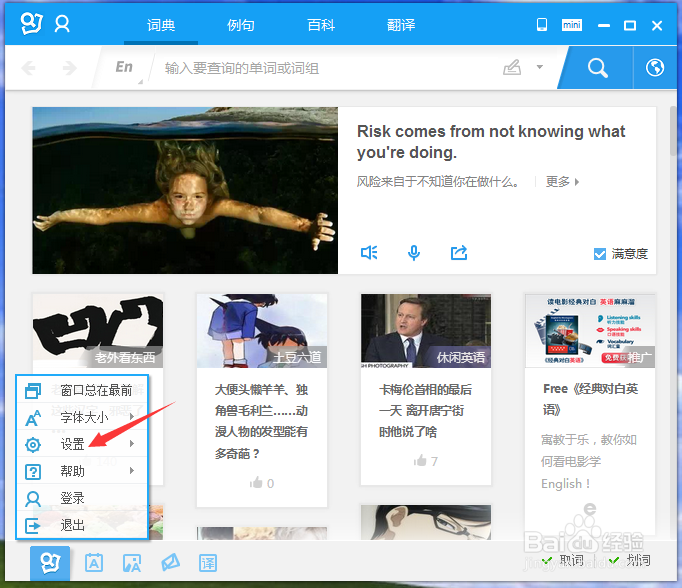This screenshot has height=588, width=682.
Task: Click the login person icon in menu
Action: pos(33,499)
